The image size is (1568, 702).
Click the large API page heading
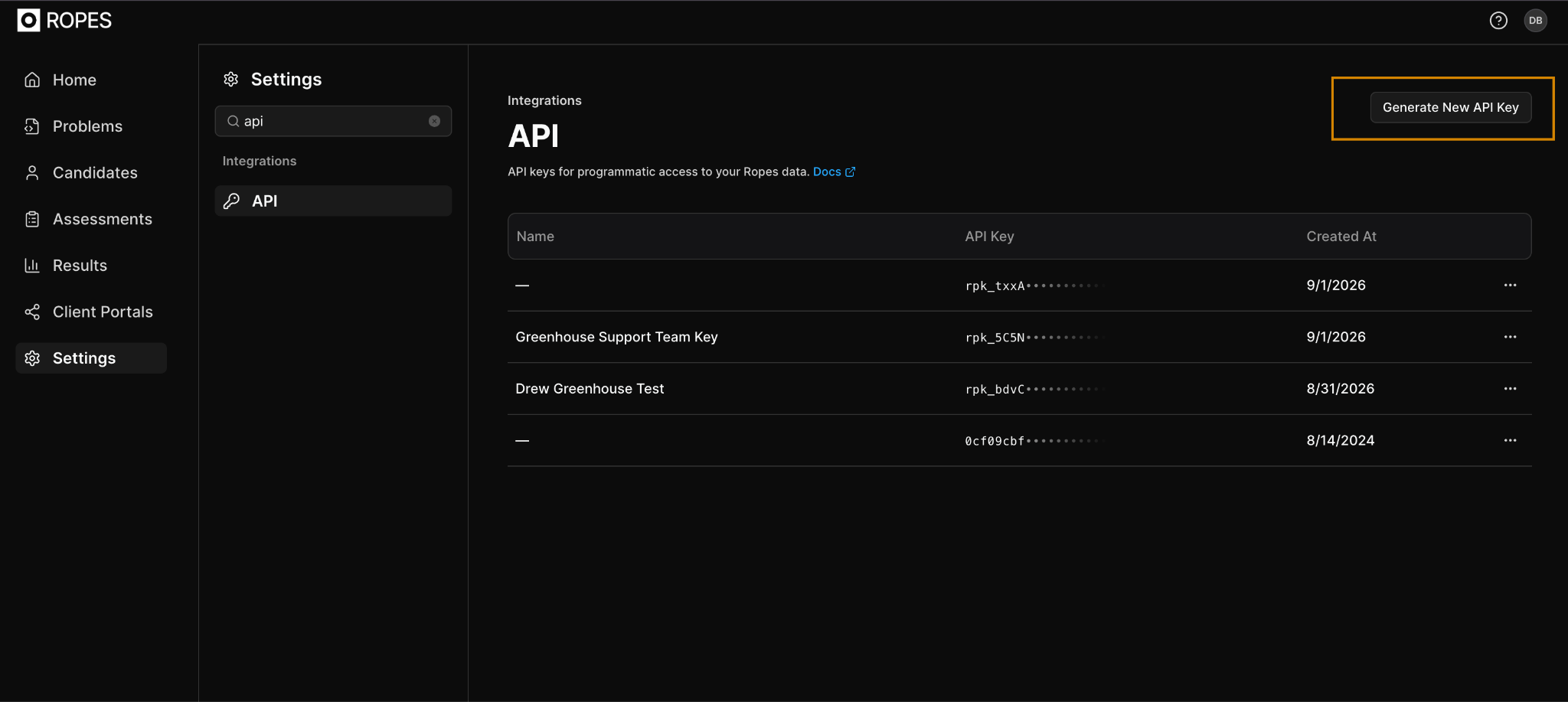[x=534, y=136]
